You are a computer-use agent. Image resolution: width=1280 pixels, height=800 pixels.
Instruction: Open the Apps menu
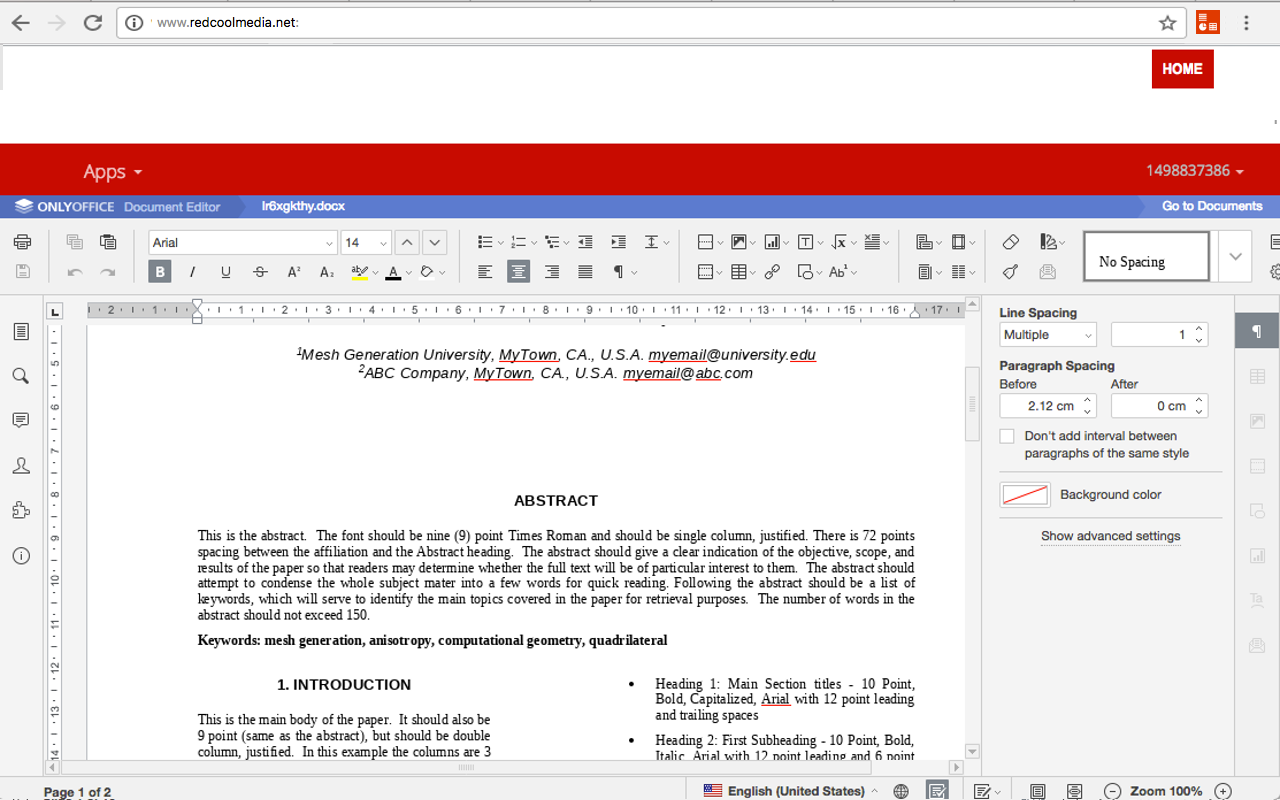click(112, 172)
